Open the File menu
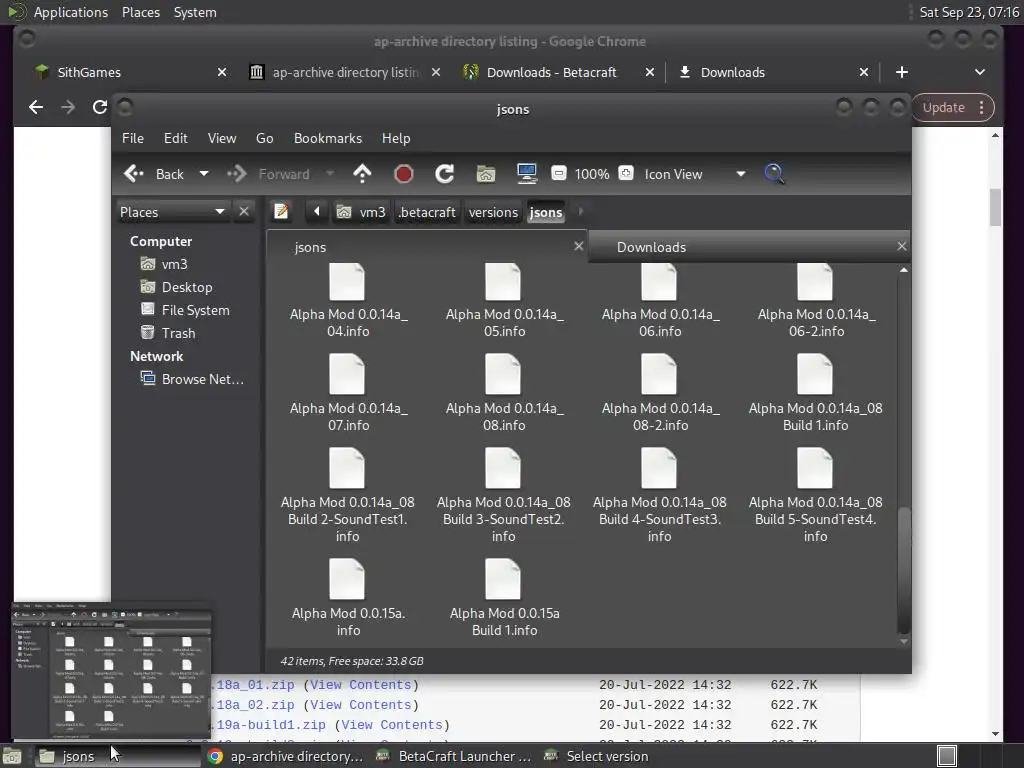This screenshot has height=768, width=1024. [x=133, y=138]
